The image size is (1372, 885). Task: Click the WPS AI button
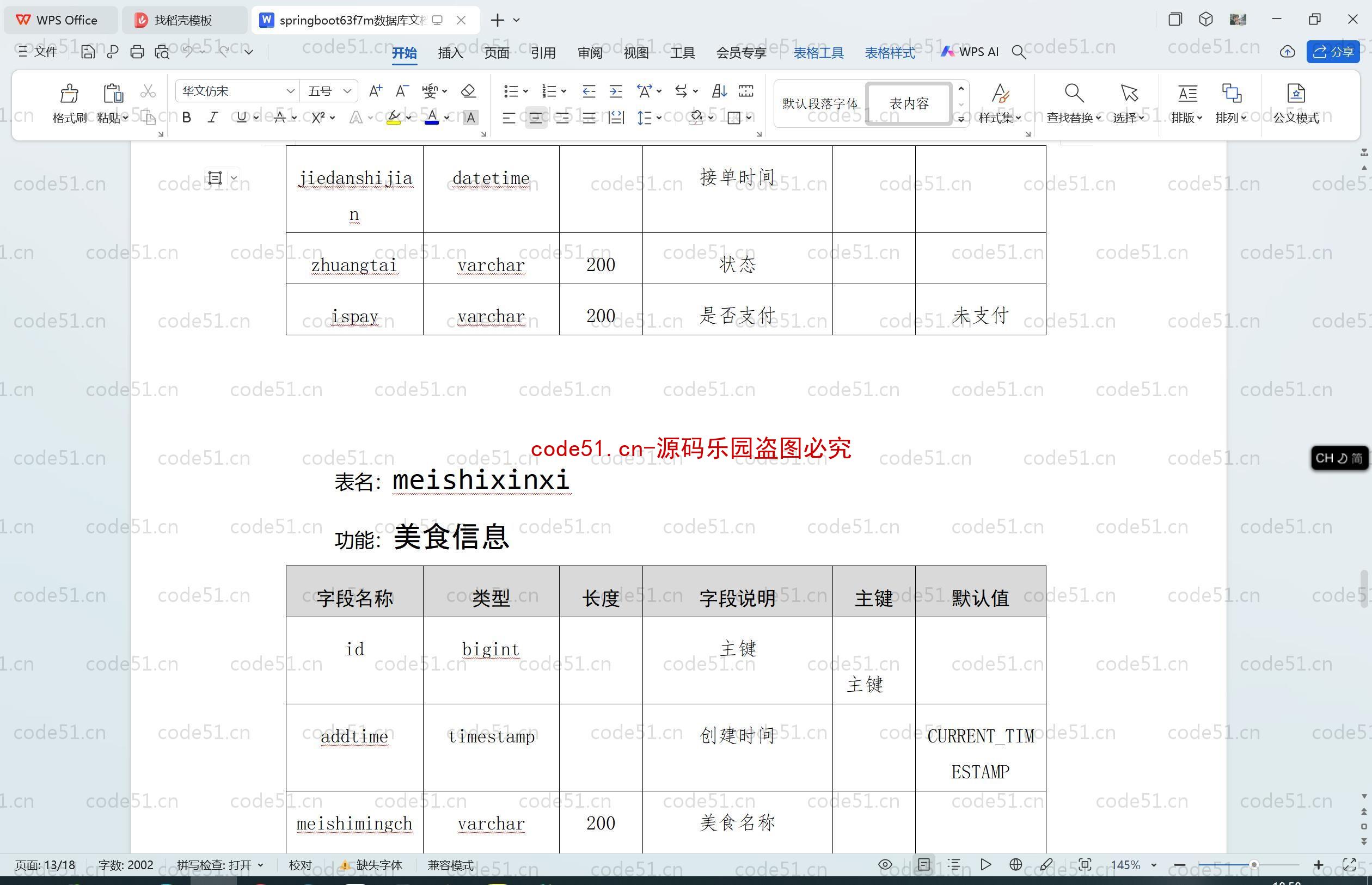pyautogui.click(x=970, y=52)
